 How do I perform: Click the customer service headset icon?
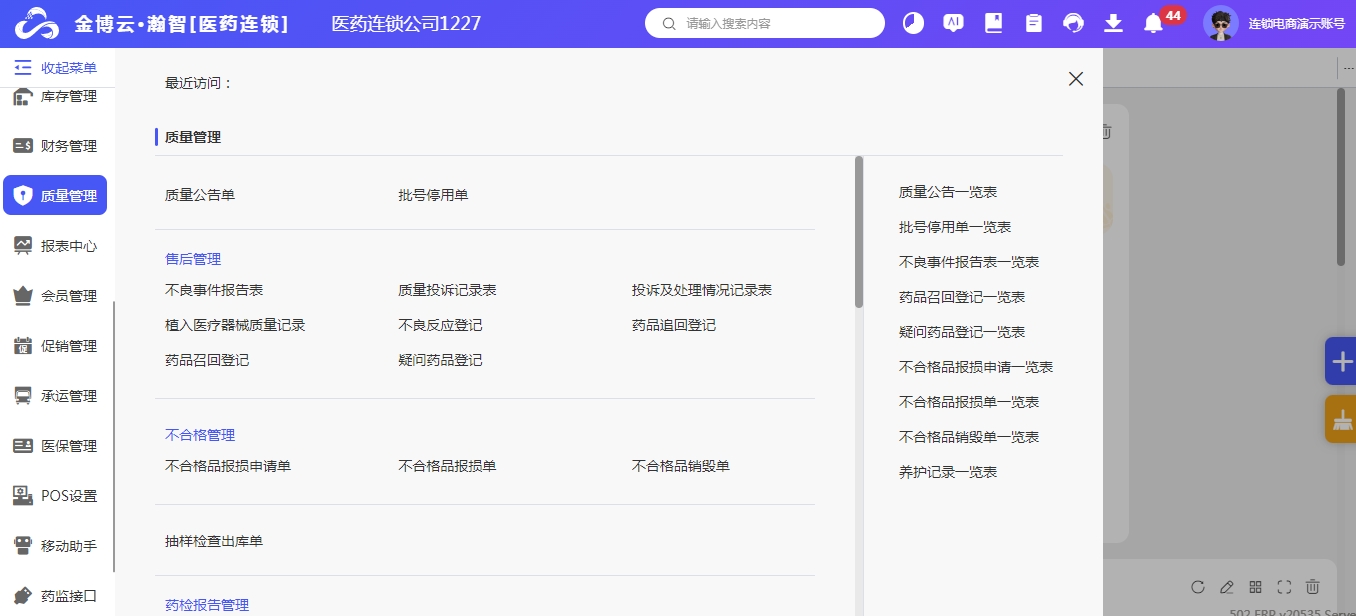1073,23
